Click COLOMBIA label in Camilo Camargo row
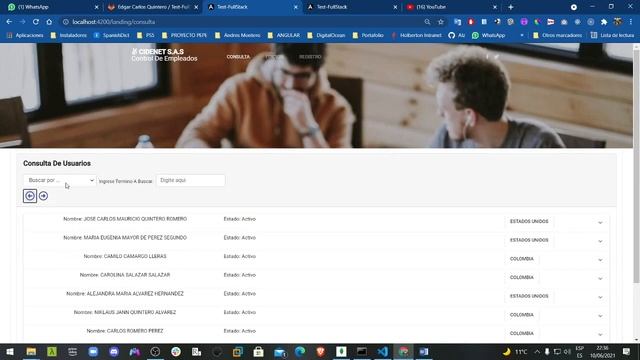The height and width of the screenshot is (360, 640). pyautogui.click(x=522, y=259)
